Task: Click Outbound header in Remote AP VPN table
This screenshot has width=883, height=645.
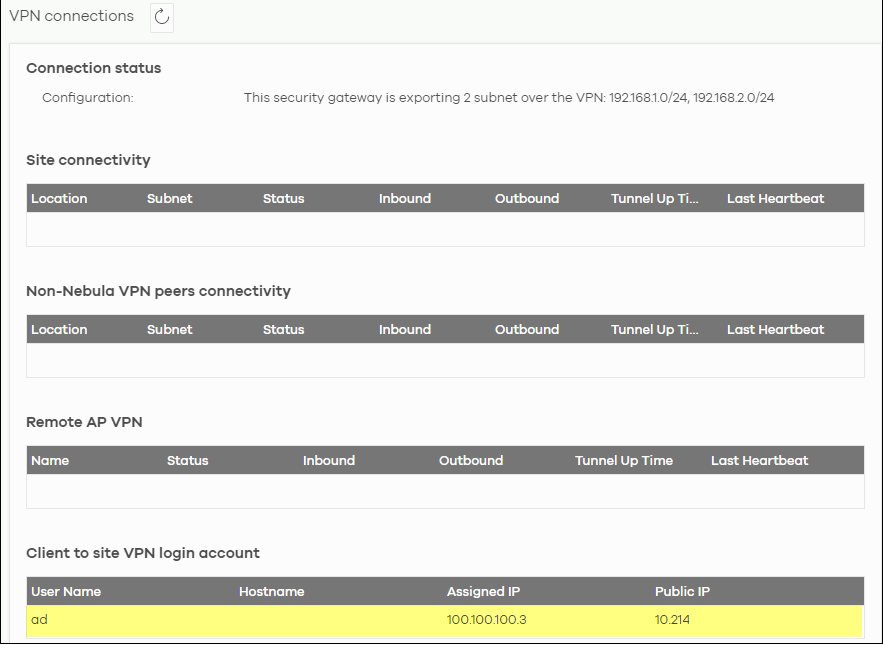Action: (x=471, y=460)
